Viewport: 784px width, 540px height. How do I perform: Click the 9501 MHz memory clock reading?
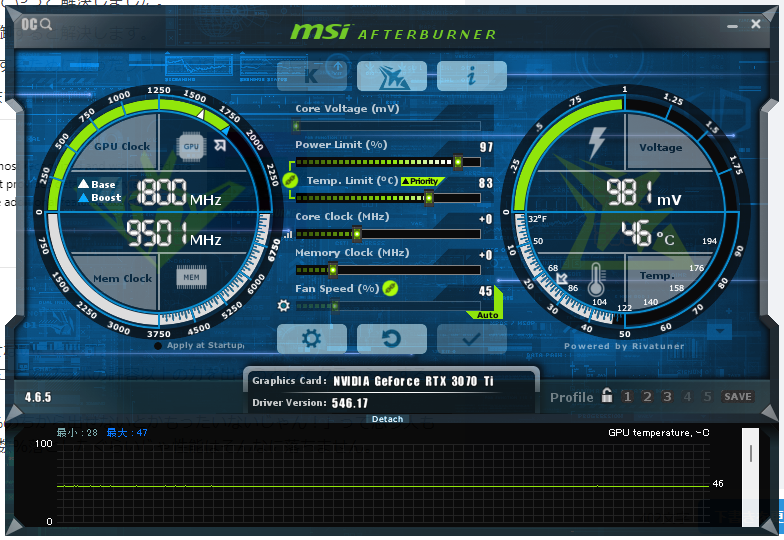(x=174, y=234)
